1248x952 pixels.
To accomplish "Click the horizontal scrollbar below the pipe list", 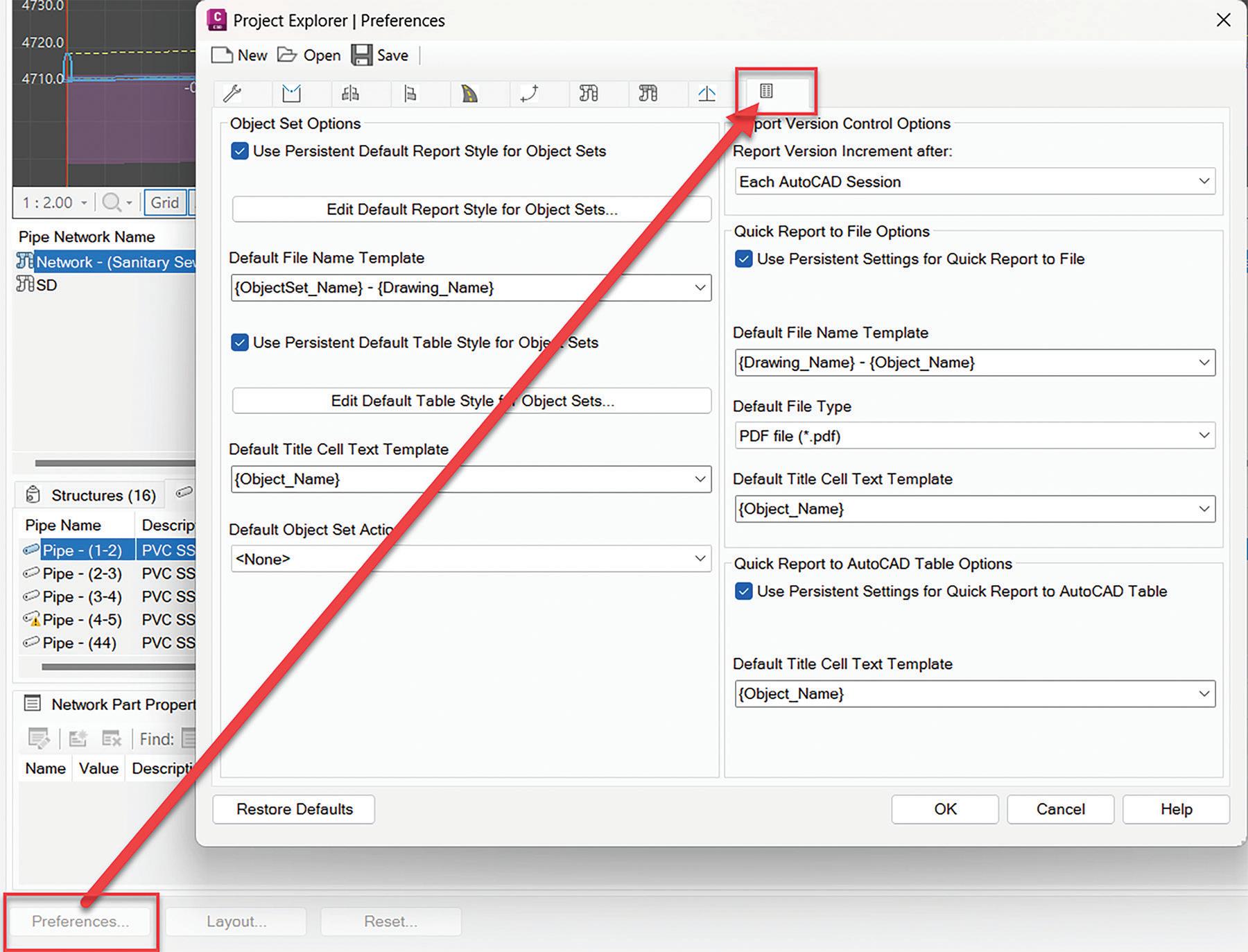I will (x=118, y=667).
